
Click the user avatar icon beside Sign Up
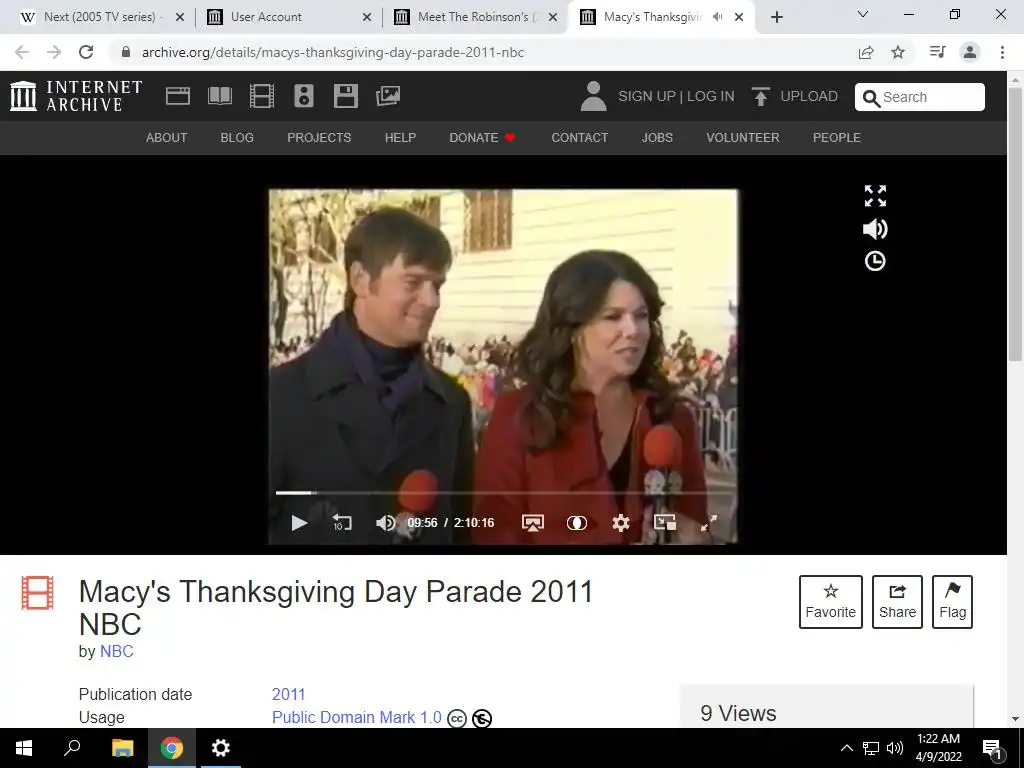click(x=594, y=96)
